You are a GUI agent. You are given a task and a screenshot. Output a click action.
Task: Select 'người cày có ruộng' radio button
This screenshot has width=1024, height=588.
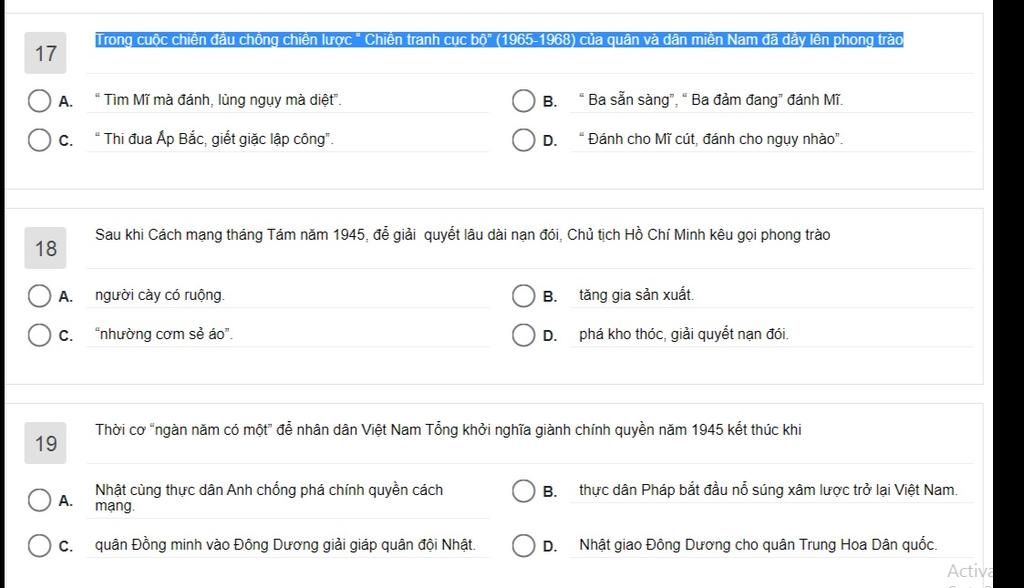pyautogui.click(x=39, y=296)
